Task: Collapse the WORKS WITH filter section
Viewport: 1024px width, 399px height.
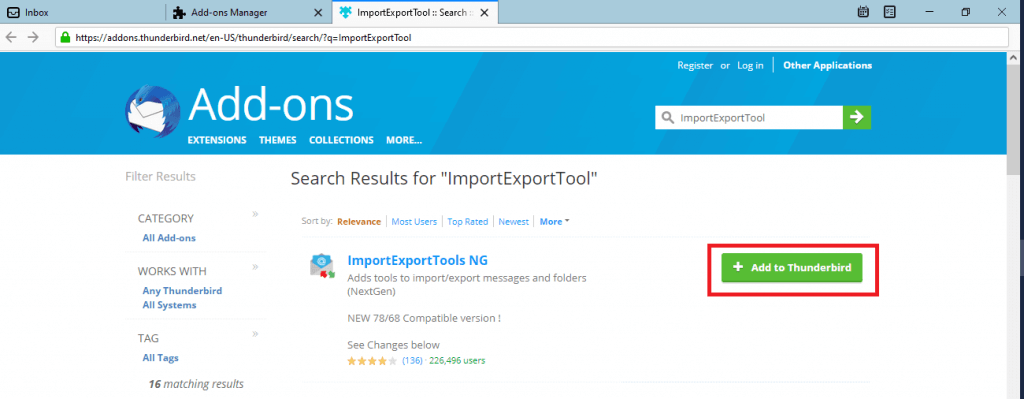Action: point(255,266)
